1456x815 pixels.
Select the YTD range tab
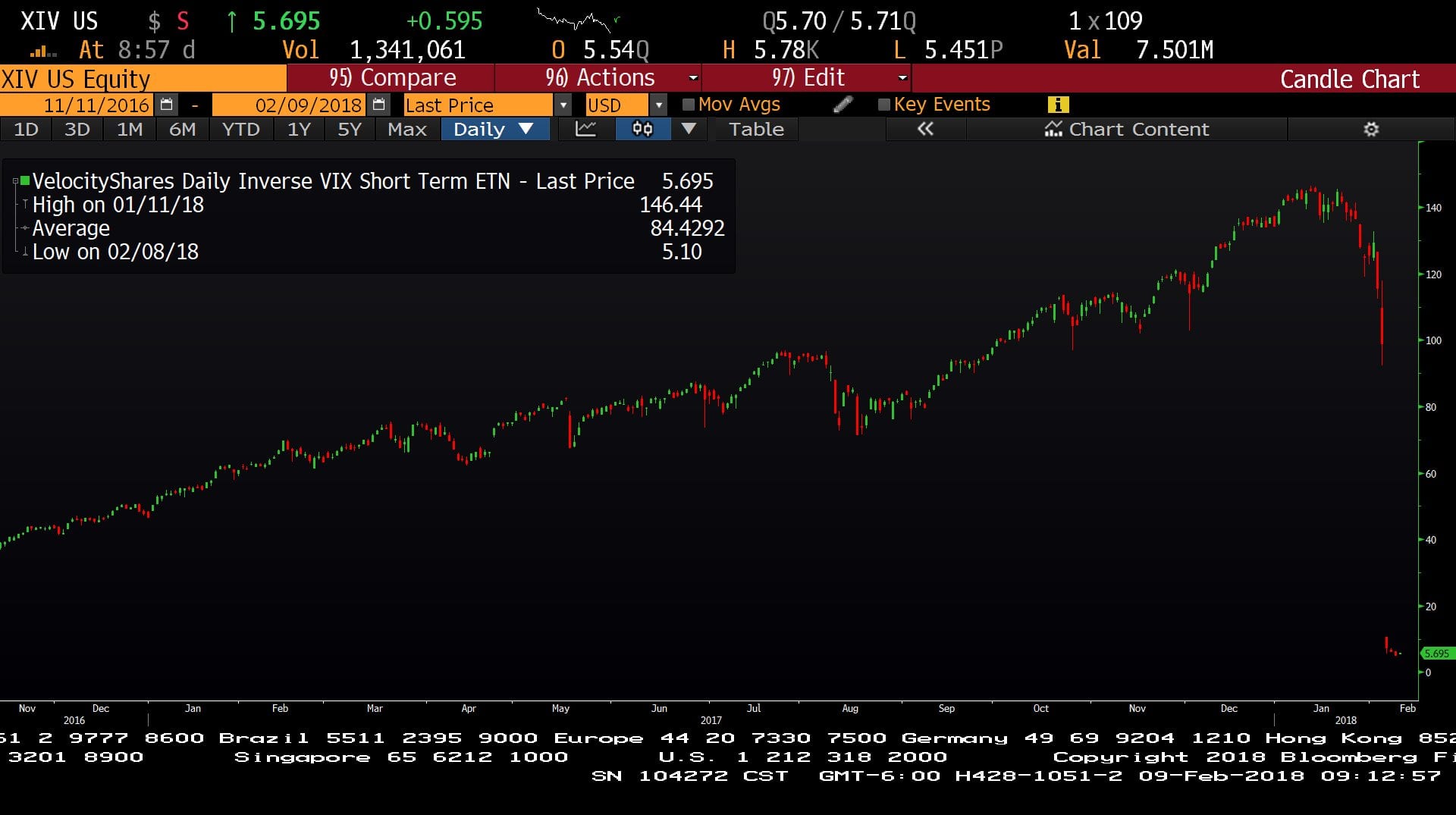coord(240,129)
